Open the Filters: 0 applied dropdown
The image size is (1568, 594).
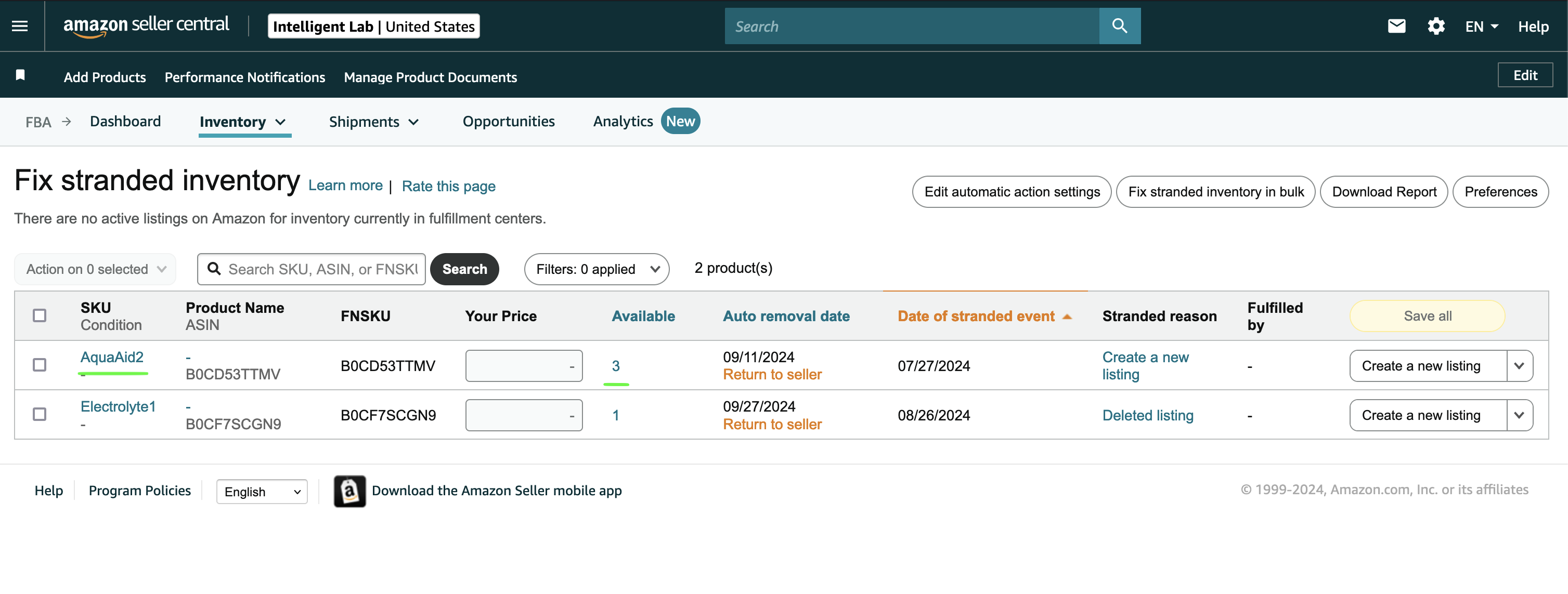(597, 269)
